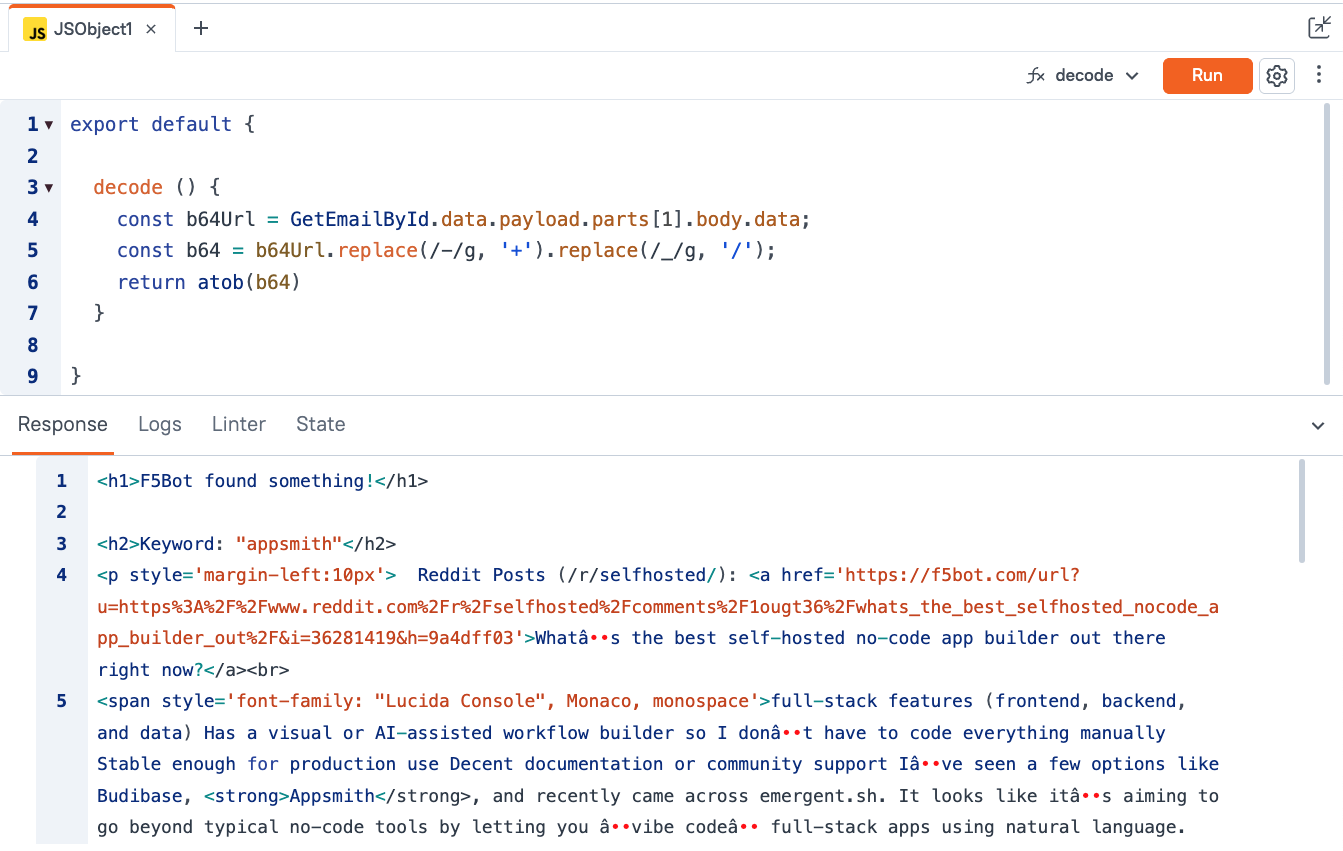Screen dimensions: 1343x851
Task: Click the response pane vertical scrollbar
Action: [x=1301, y=510]
